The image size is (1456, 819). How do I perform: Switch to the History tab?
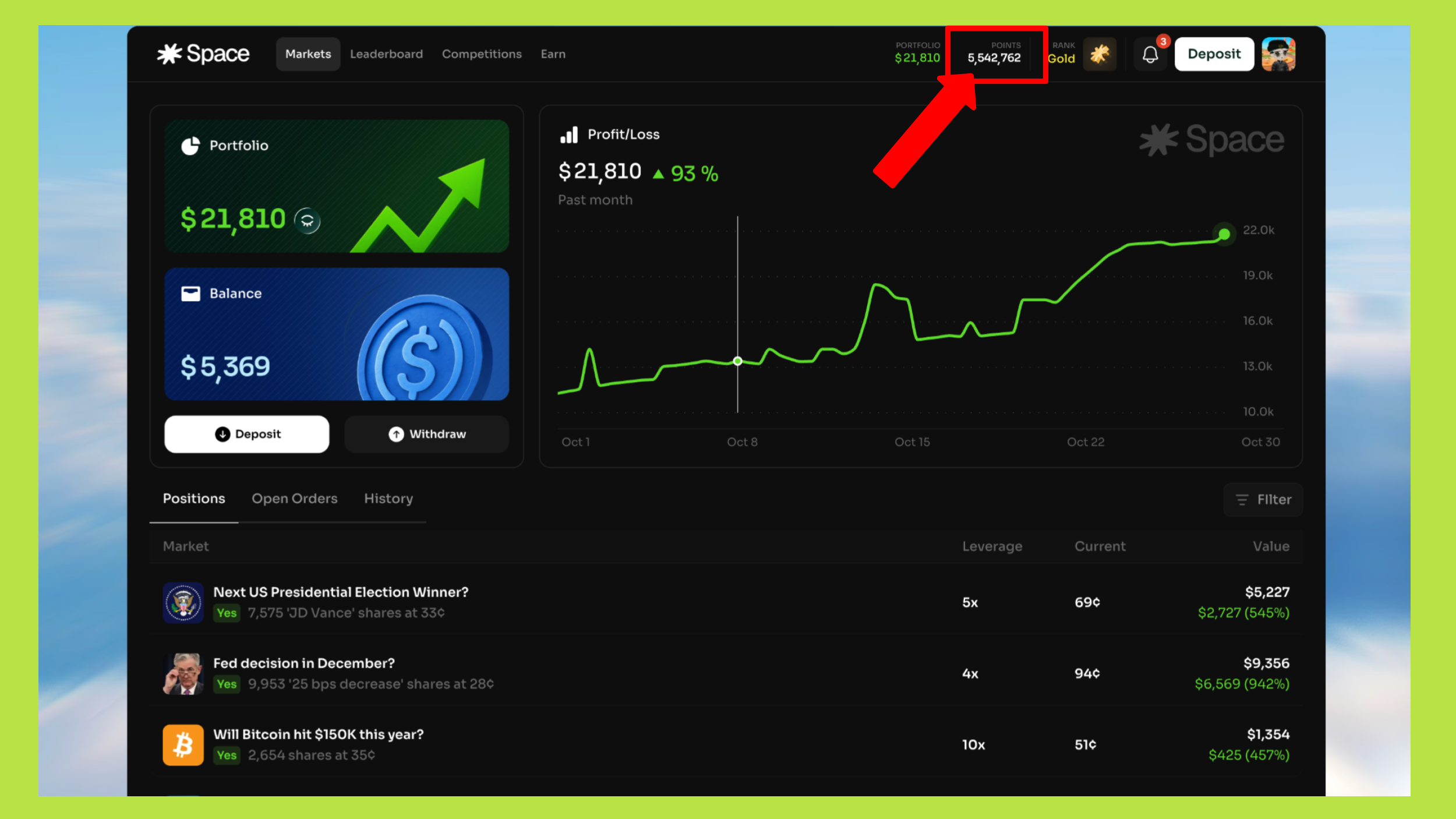pyautogui.click(x=388, y=499)
